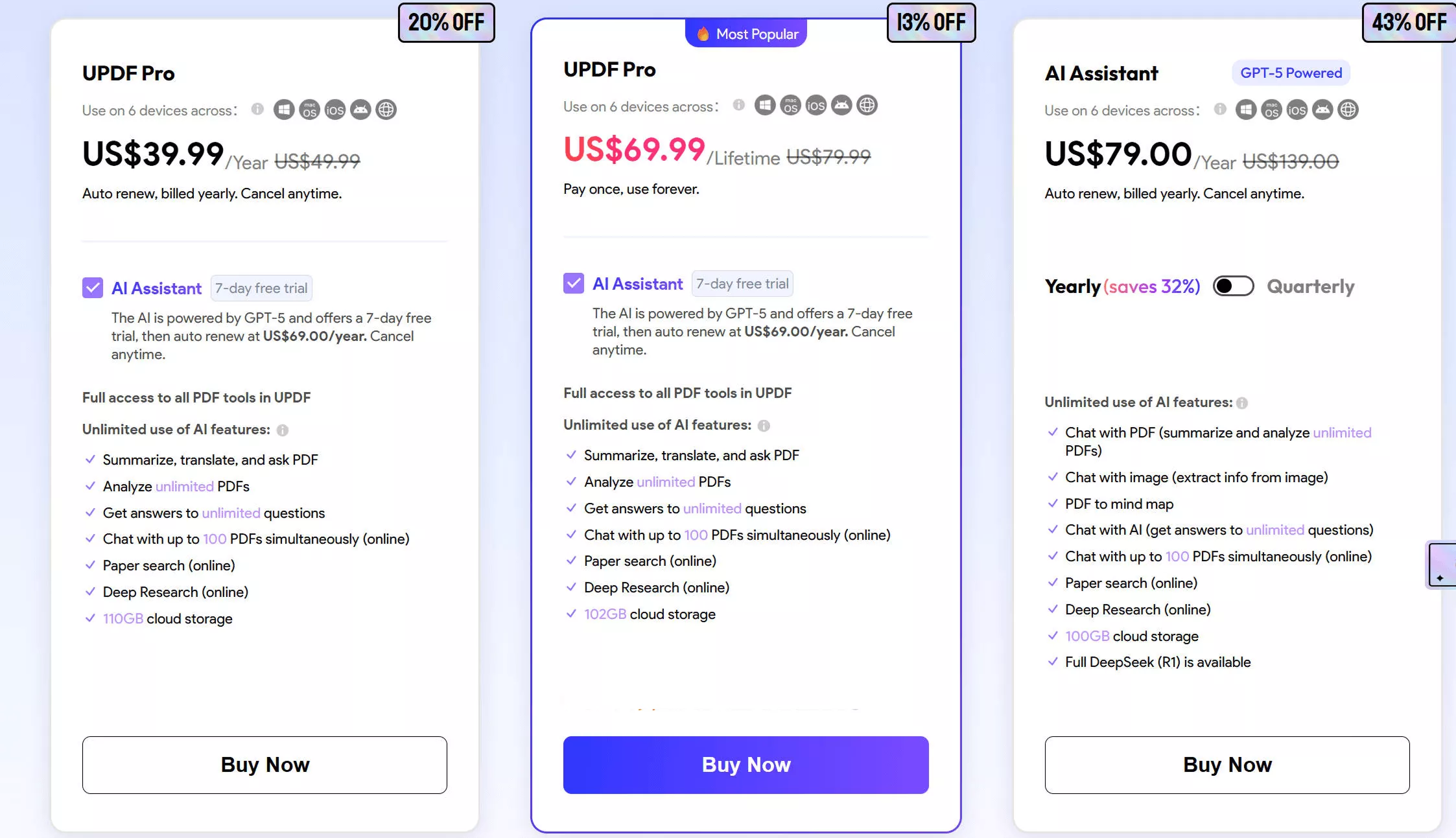The image size is (1456, 838).
Task: Click the '7-day free trial' badge
Action: [x=261, y=288]
